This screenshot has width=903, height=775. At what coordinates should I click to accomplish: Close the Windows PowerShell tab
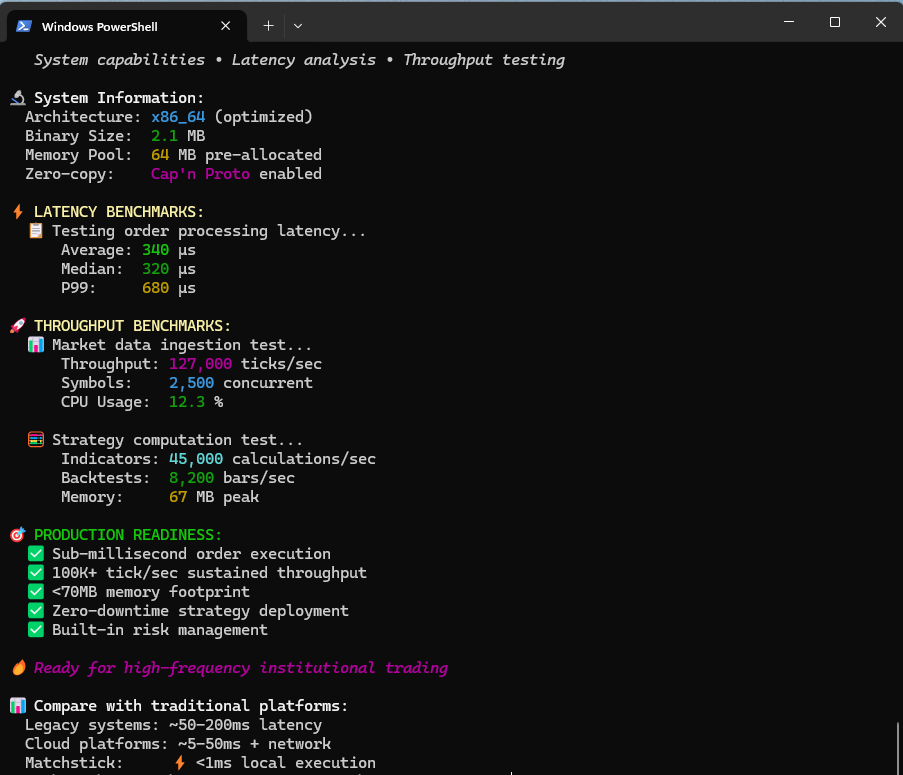[x=226, y=26]
